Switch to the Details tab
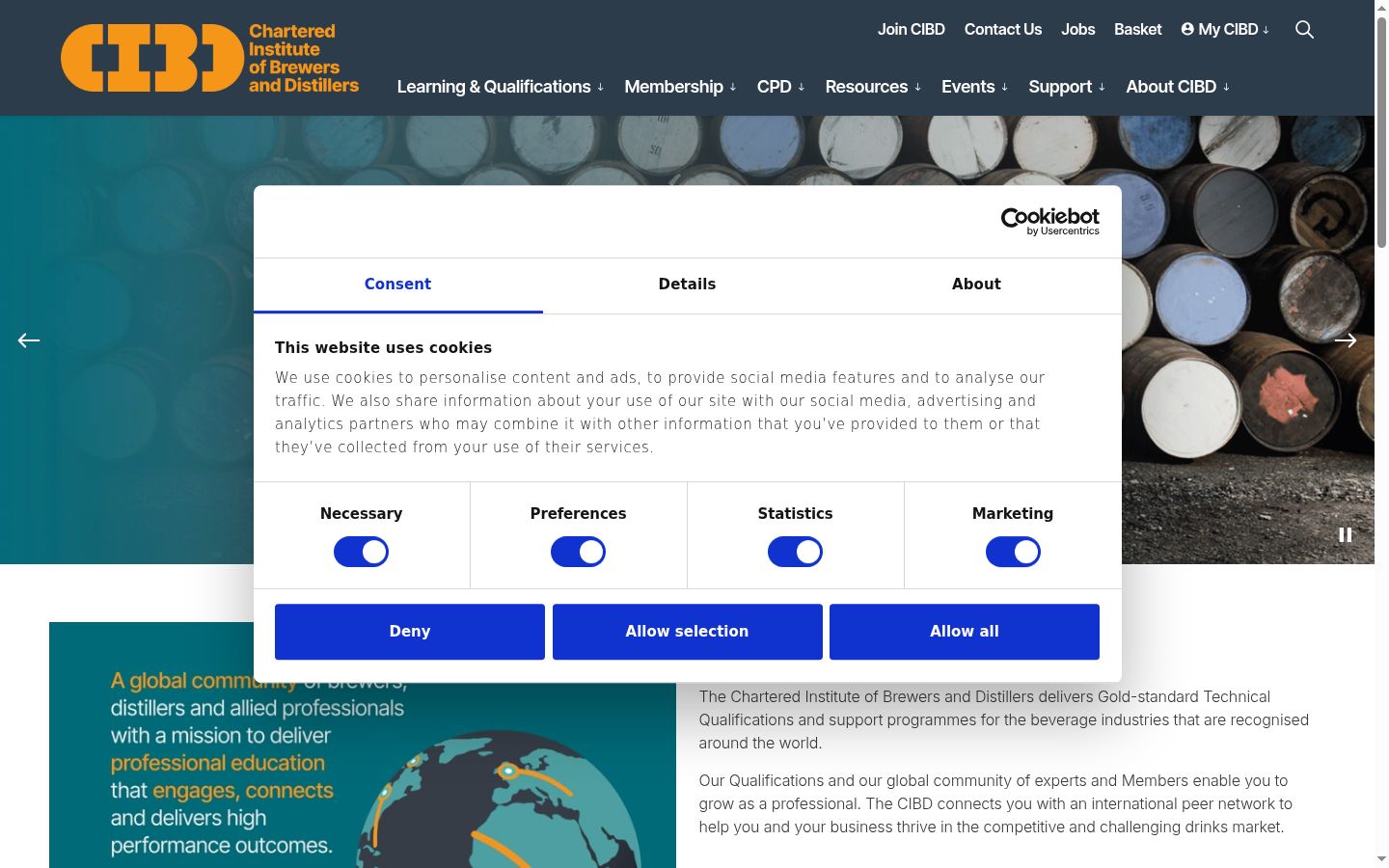This screenshot has width=1389, height=868. [687, 285]
